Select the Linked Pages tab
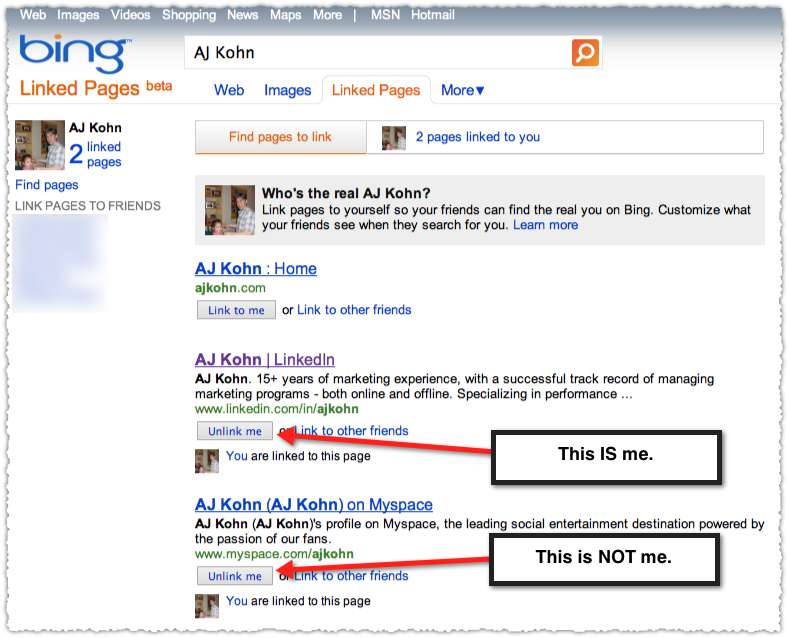 click(x=376, y=90)
